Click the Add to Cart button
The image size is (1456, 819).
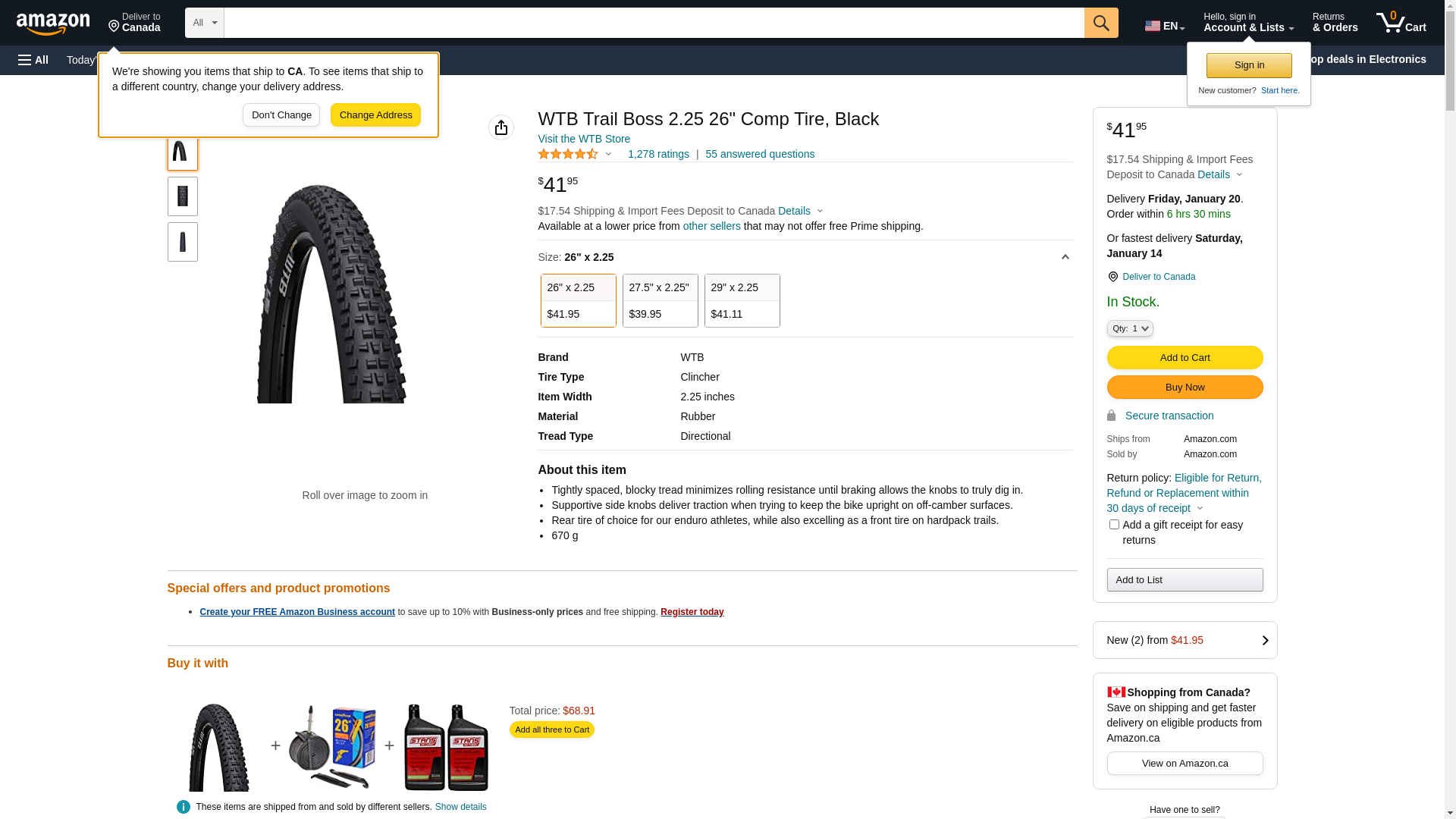(x=1185, y=357)
